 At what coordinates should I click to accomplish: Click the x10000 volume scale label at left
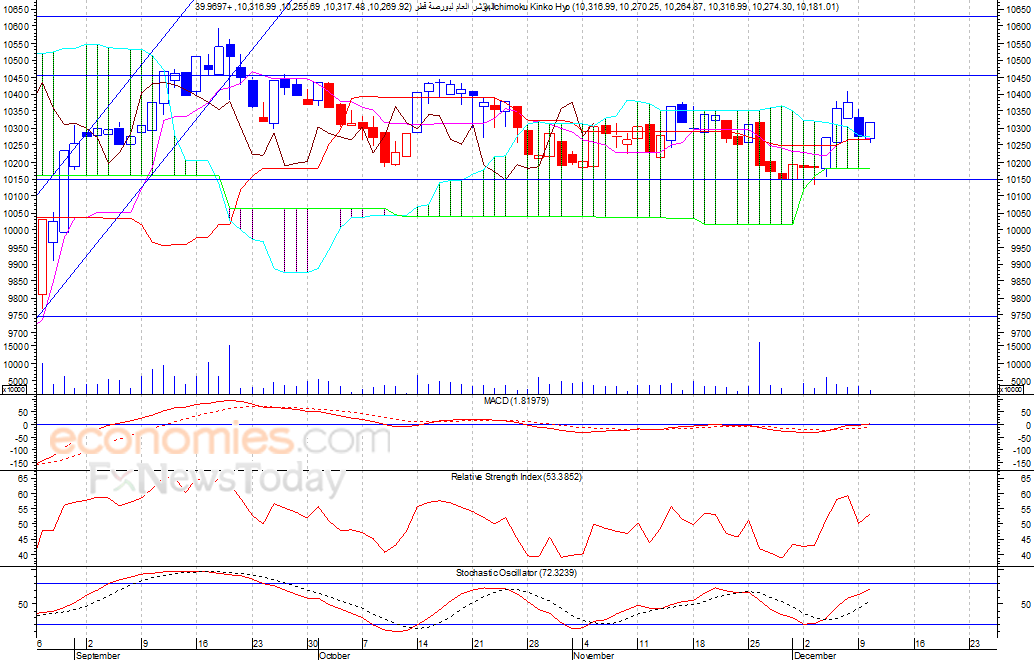pyautogui.click(x=13, y=390)
